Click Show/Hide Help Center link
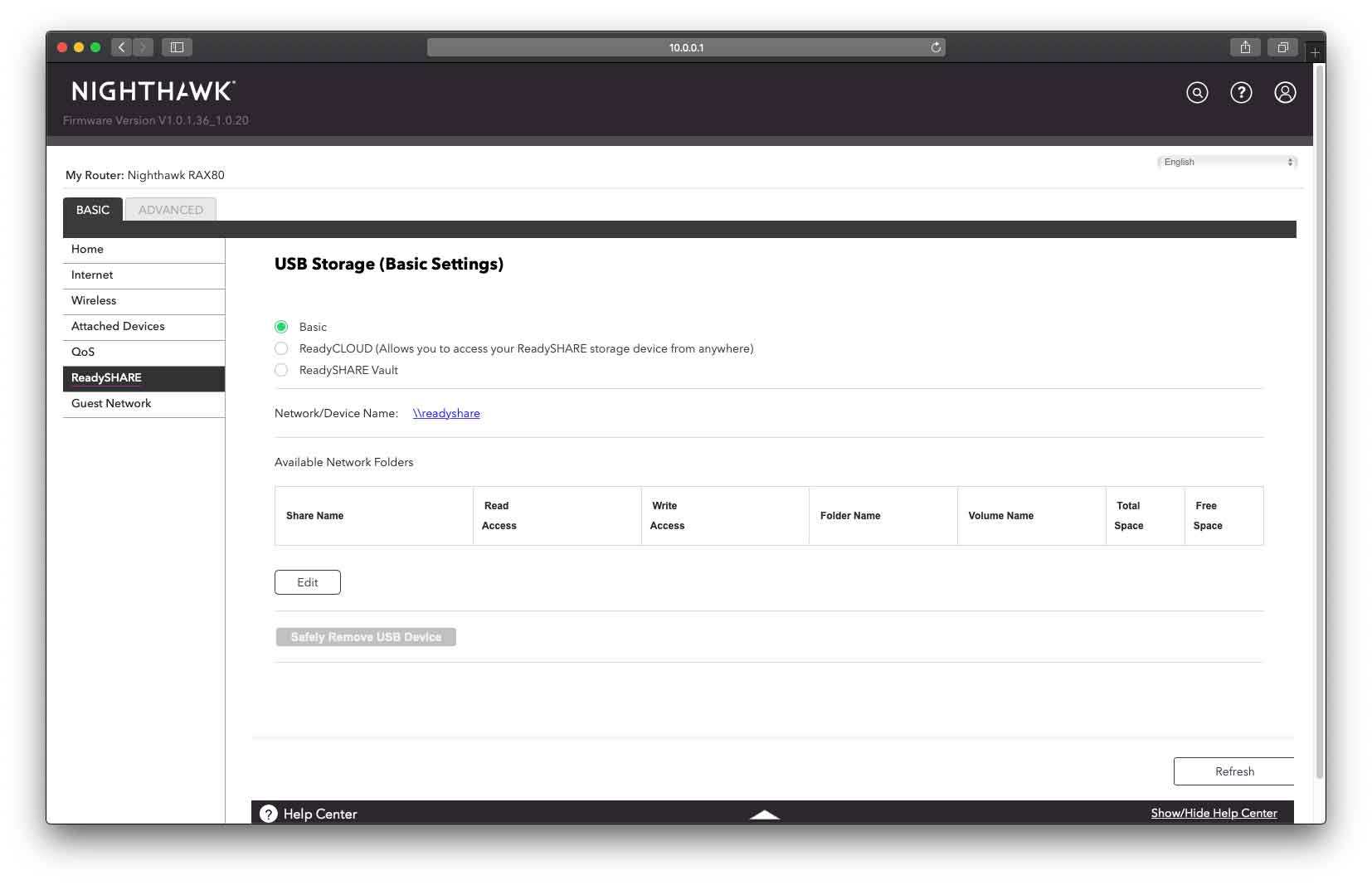 pos(1214,813)
